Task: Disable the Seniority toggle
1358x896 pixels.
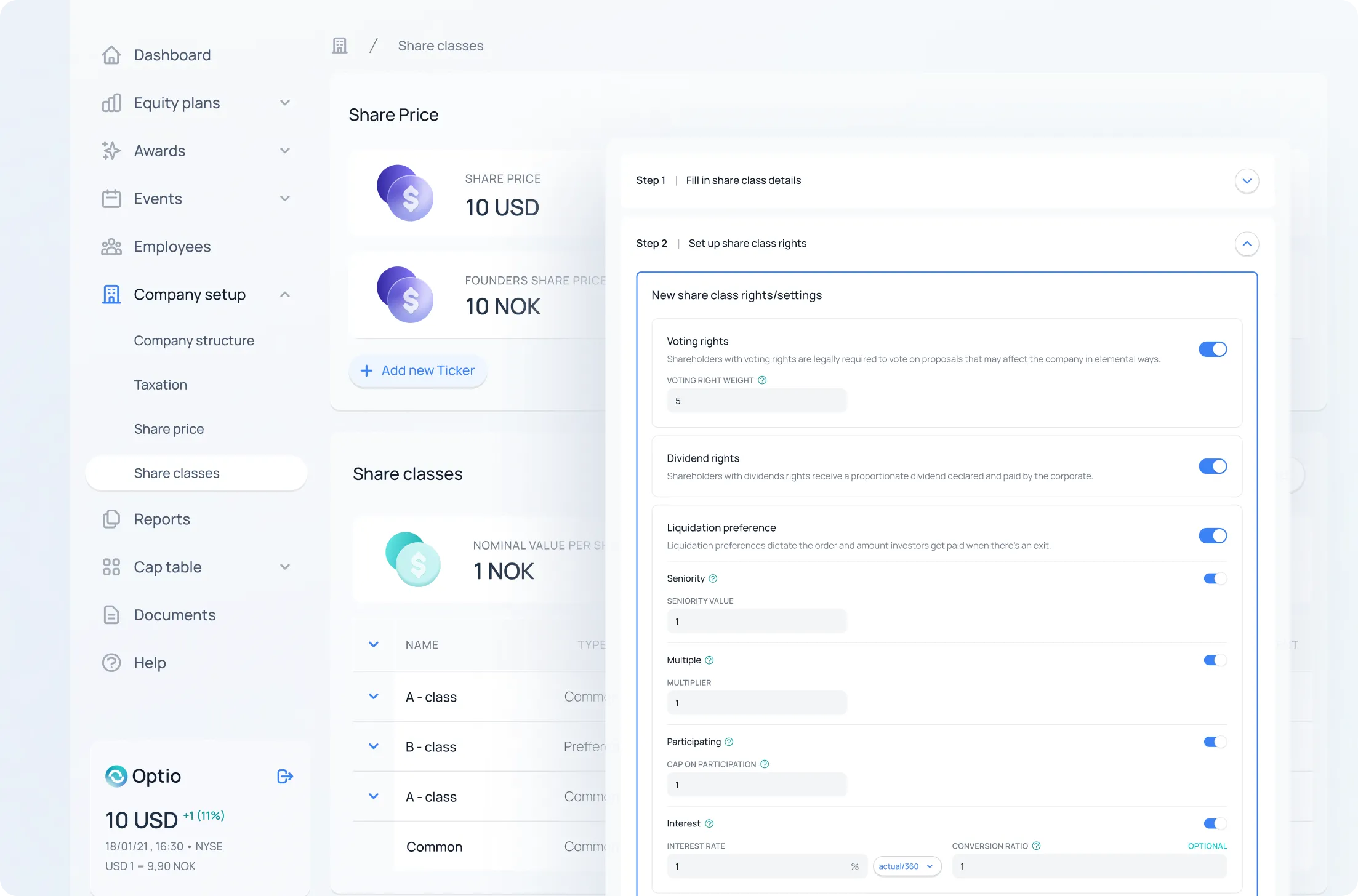Action: (1213, 578)
